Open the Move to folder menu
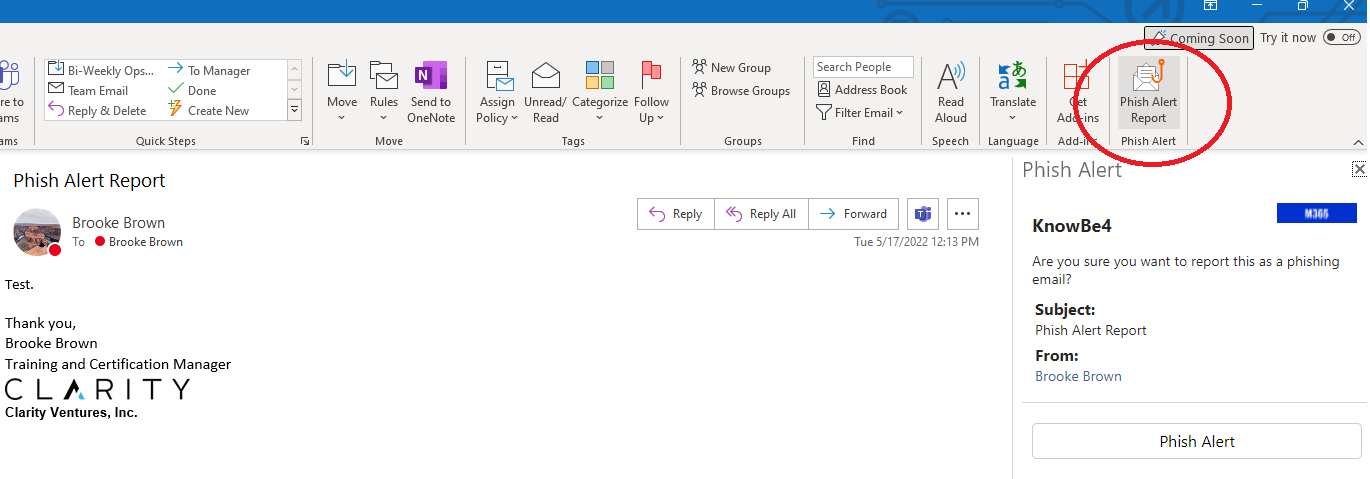Screen dimensions: 1370x479 [342, 93]
